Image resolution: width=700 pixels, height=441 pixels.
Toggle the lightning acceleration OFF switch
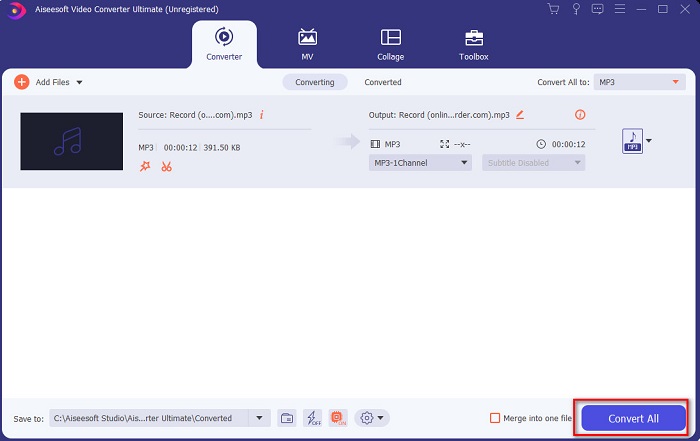[312, 418]
